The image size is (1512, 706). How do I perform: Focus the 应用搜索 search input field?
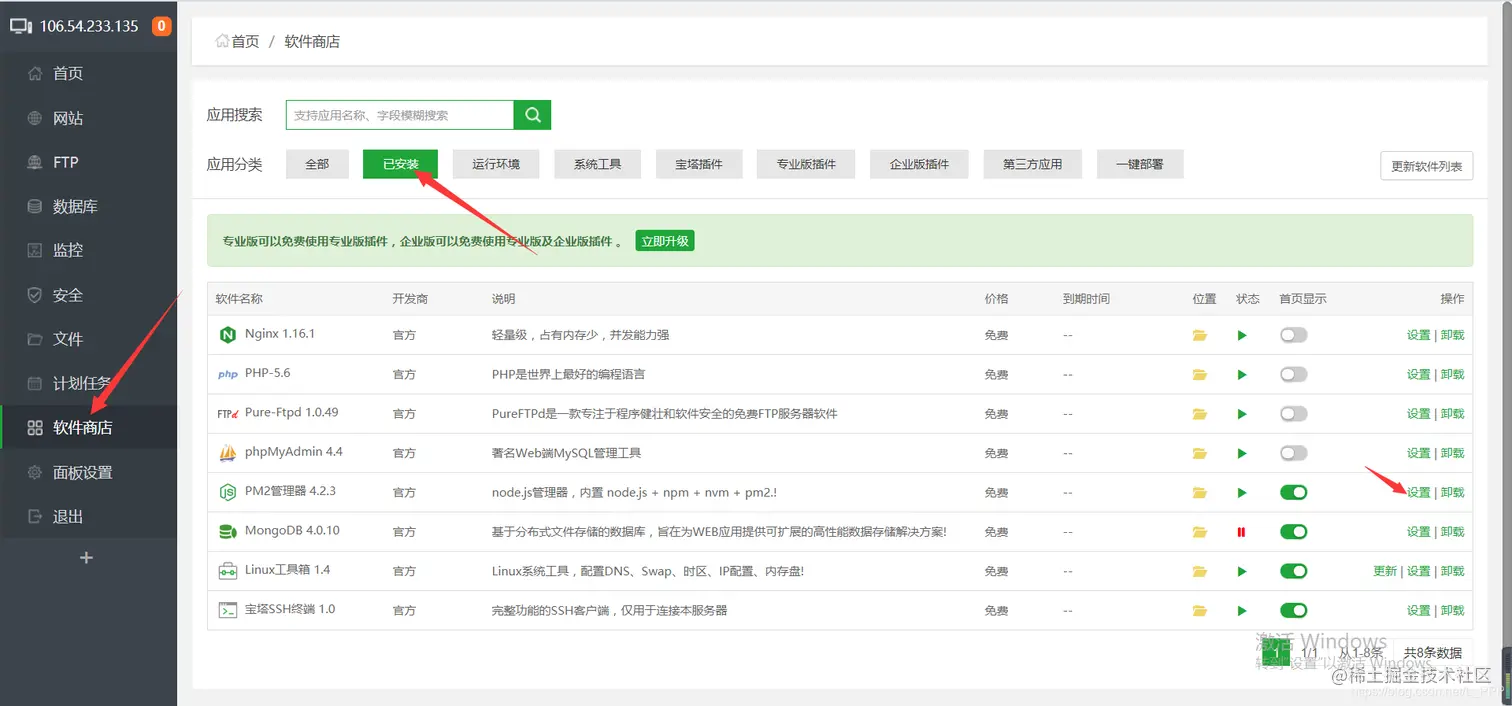tap(400, 115)
